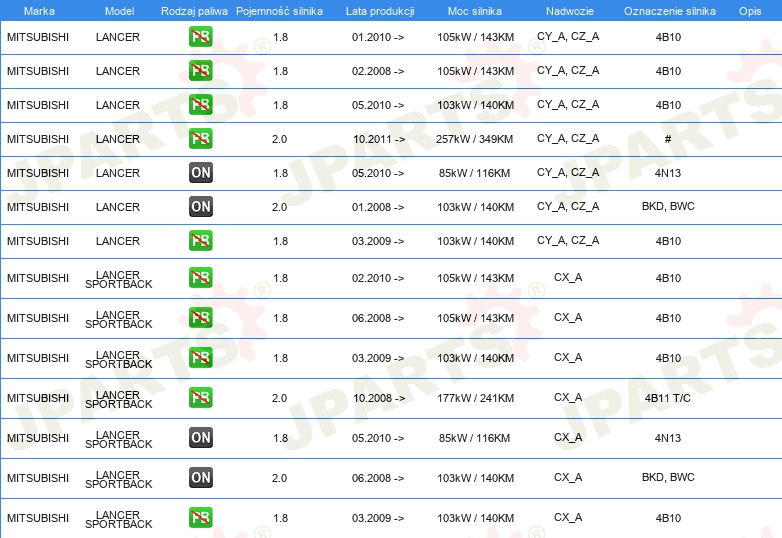Click the 10.2011 -> production date cell
The width and height of the screenshot is (782, 538).
click(379, 139)
